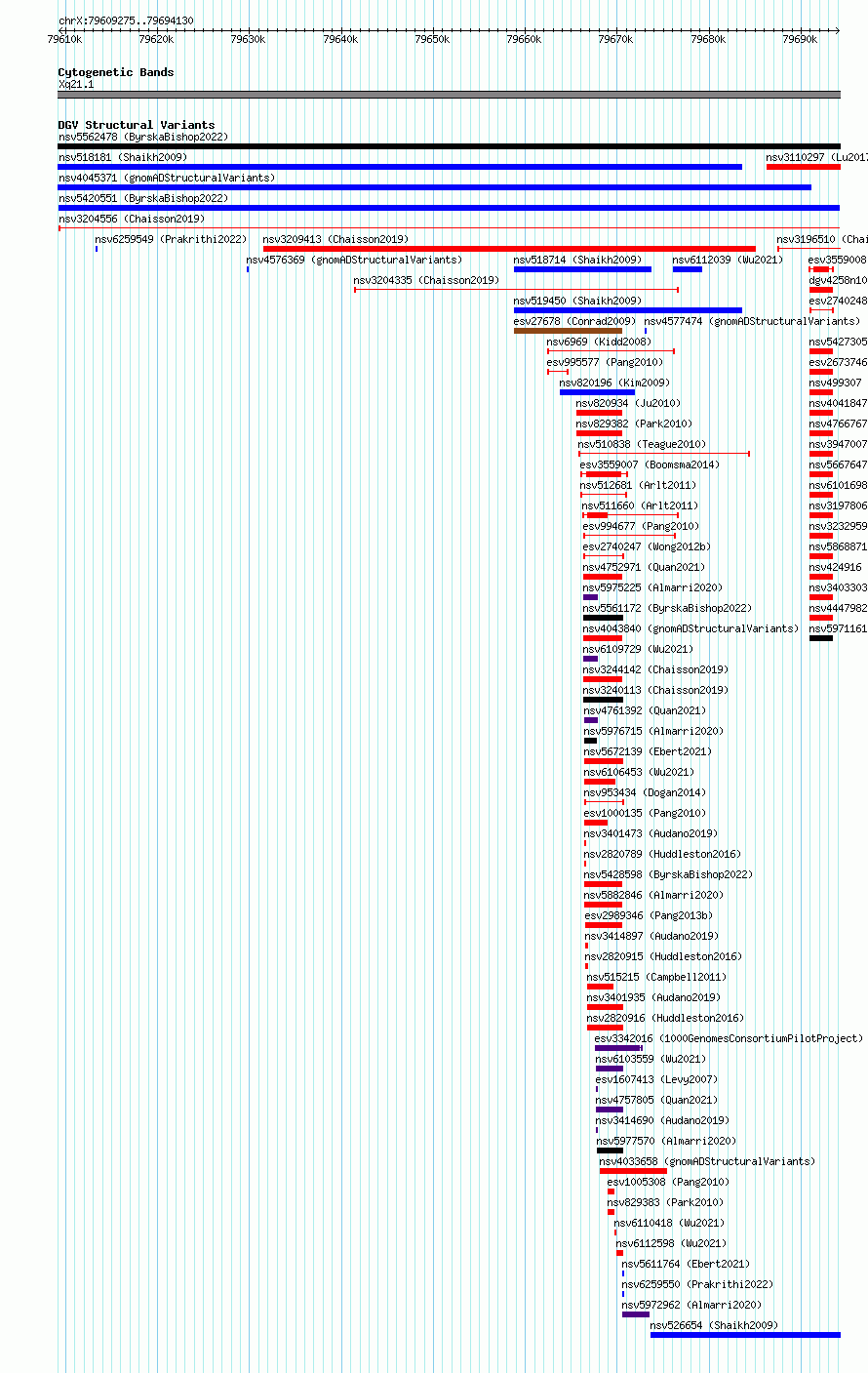Viewport: 868px width, 1373px height.
Task: Open nsv5420551 (ByrskaBishop2022) variant label
Action: click(x=143, y=198)
